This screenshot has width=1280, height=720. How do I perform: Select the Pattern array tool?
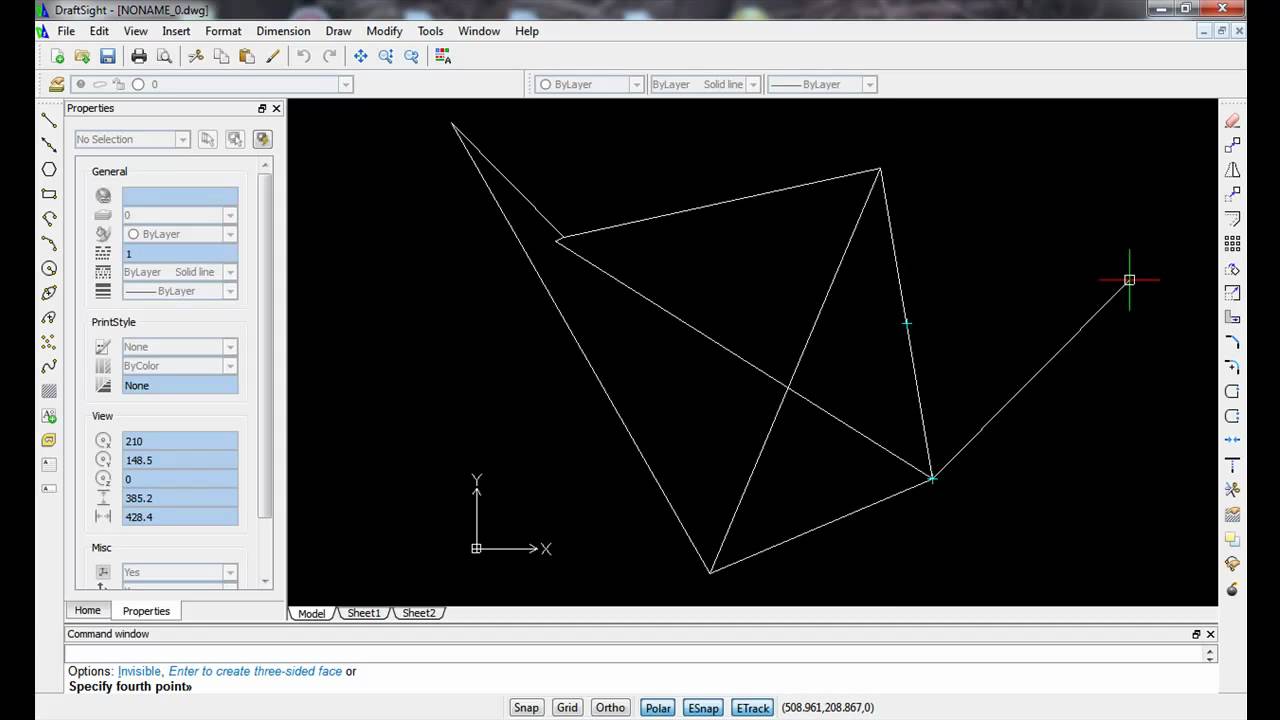click(x=1232, y=243)
